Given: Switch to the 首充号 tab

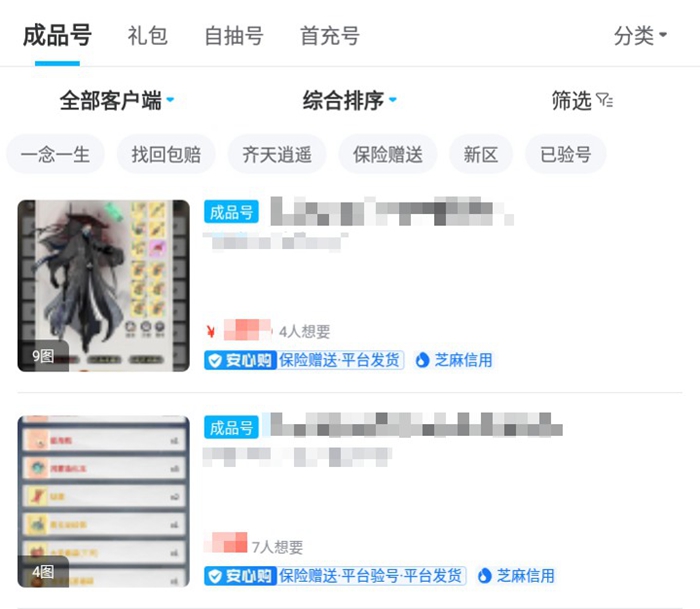Looking at the screenshot, I should (x=329, y=36).
